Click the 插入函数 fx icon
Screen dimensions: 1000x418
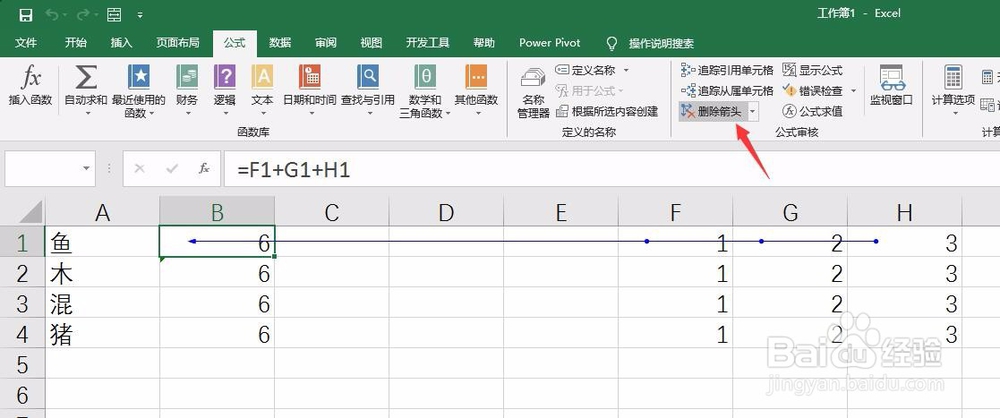coord(31,77)
